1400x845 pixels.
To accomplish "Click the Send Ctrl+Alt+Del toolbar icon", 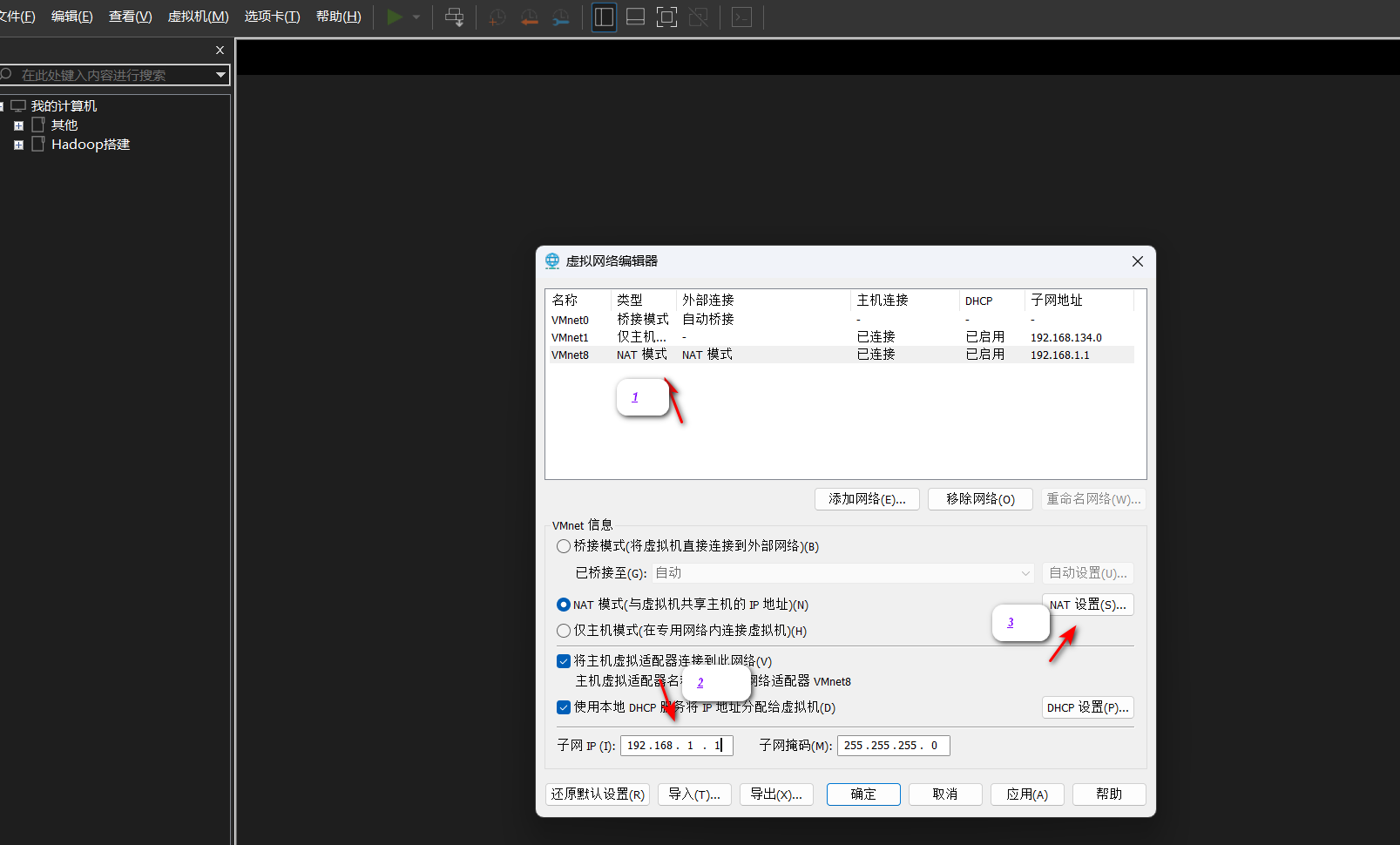I will [454, 17].
